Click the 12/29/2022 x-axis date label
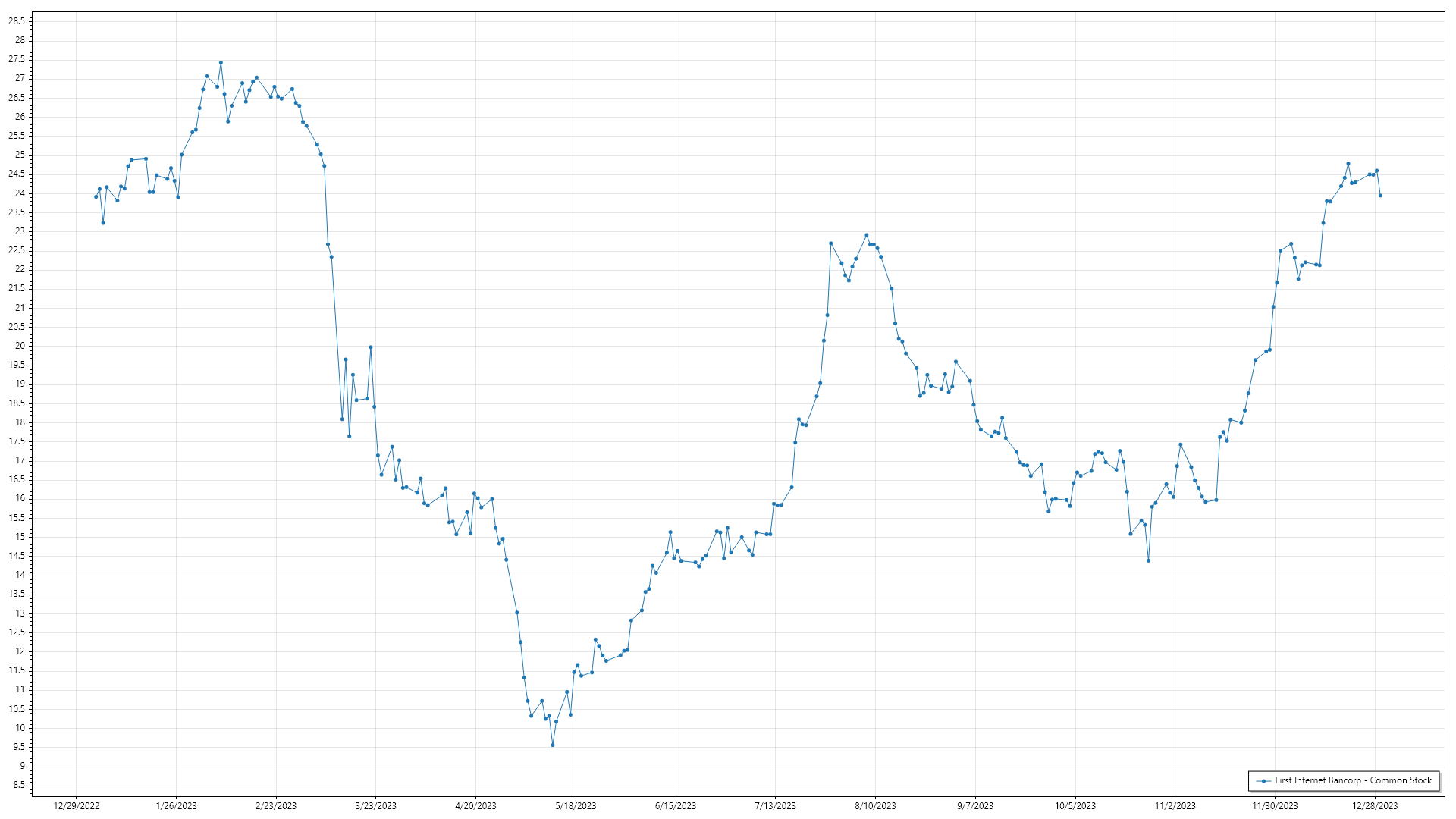The image size is (1456, 819). tap(77, 805)
